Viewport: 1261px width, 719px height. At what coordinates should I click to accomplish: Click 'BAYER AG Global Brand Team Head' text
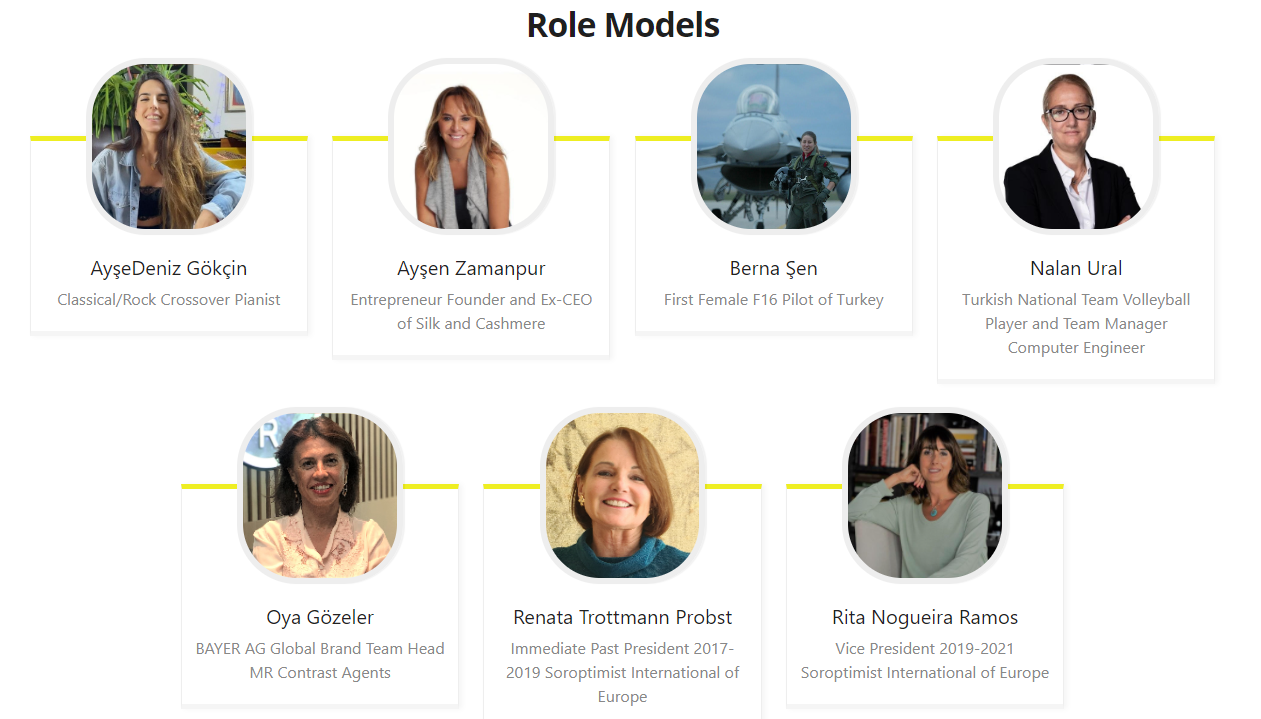click(320, 648)
